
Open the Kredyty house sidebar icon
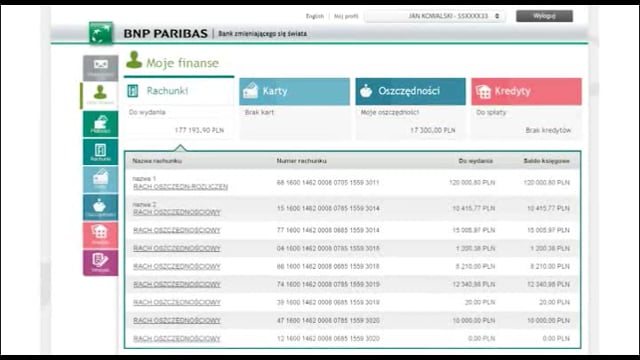tap(100, 235)
